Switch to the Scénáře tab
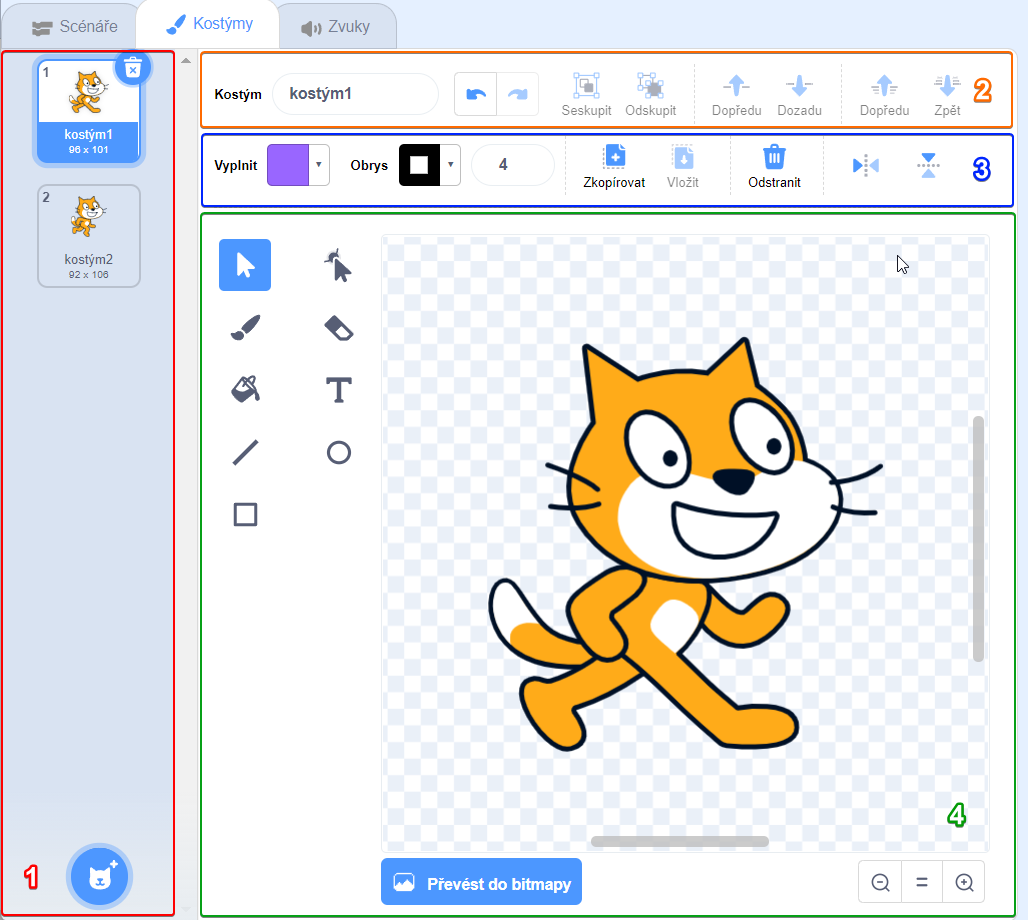1028x920 pixels. 74,27
